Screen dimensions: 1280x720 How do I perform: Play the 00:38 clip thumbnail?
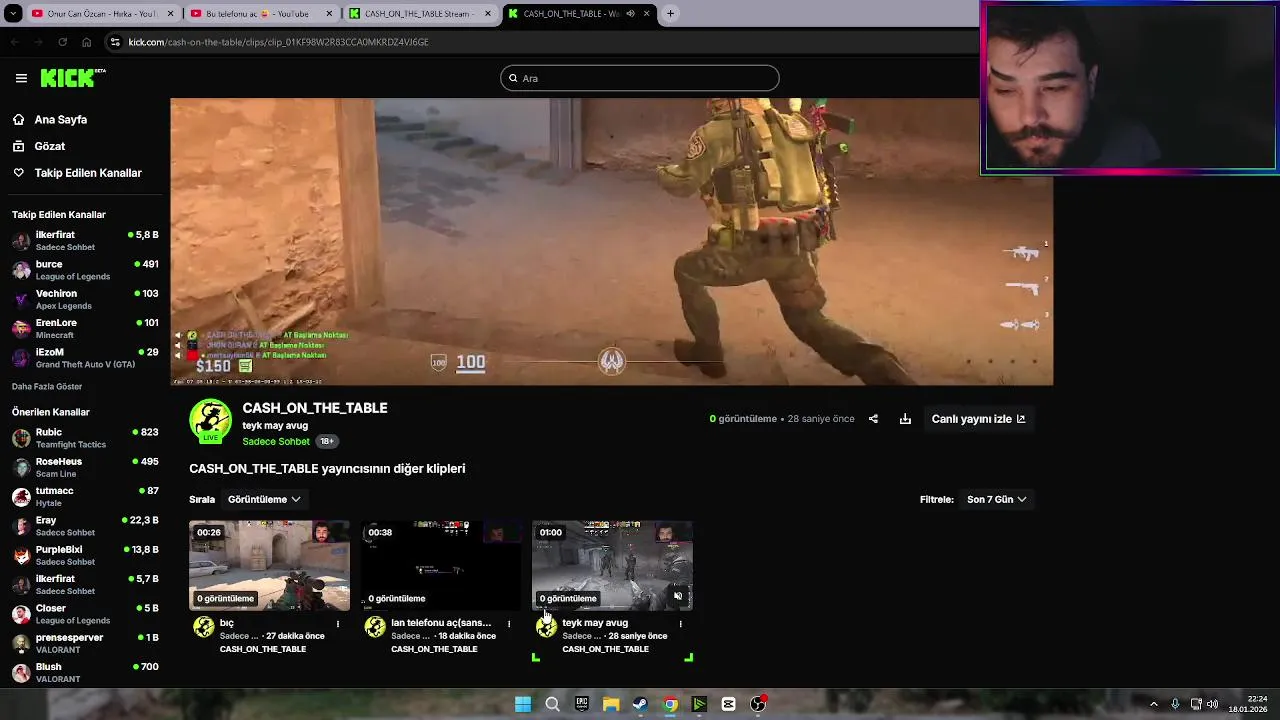coord(441,565)
